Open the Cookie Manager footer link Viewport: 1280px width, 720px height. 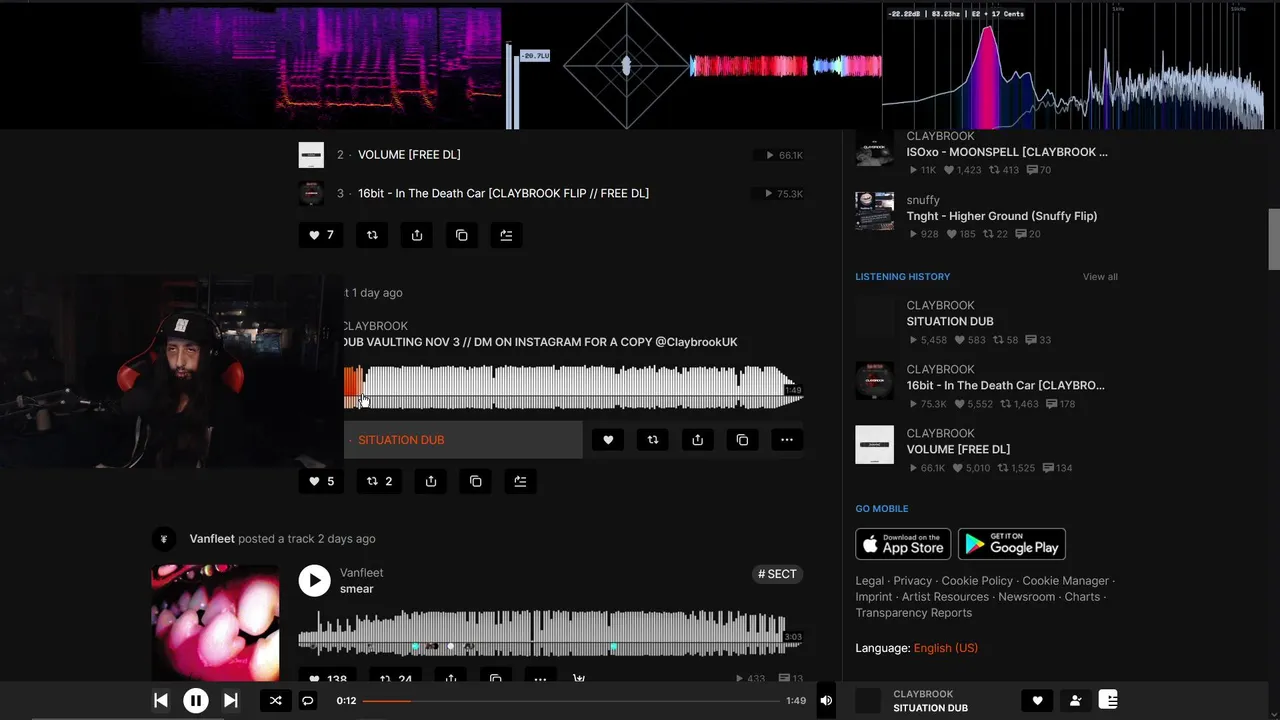tap(1065, 581)
